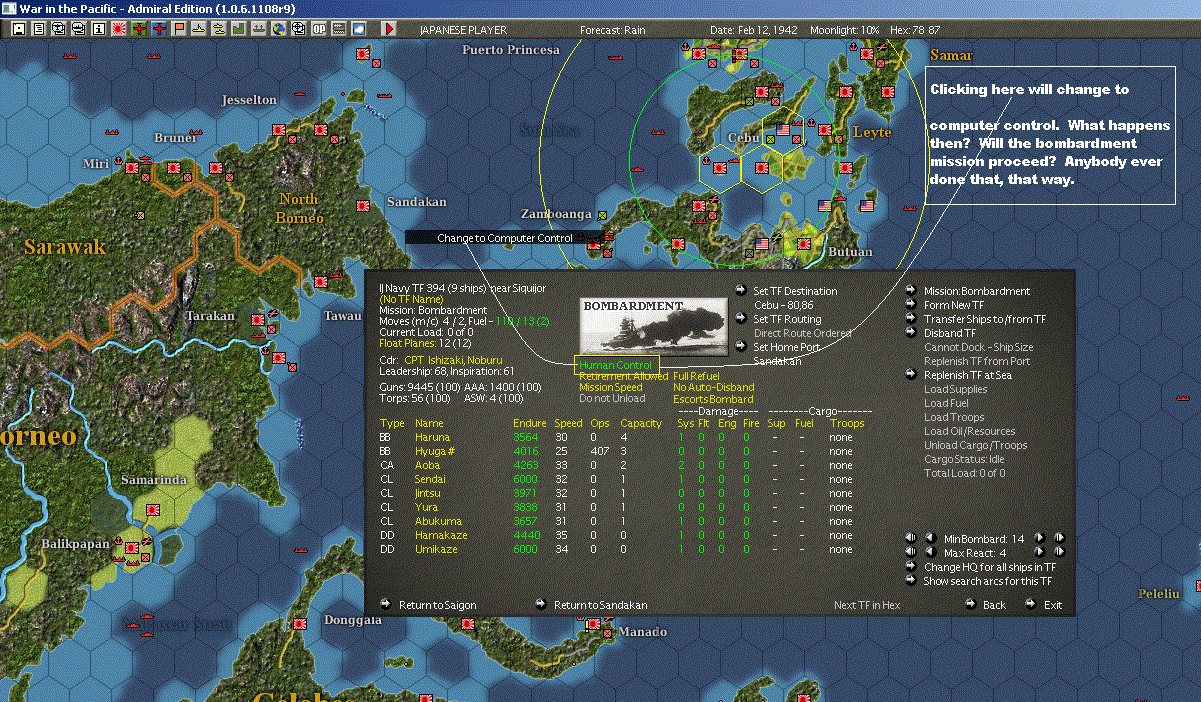Open the Mission: Bombardment selector
Image resolution: width=1201 pixels, height=702 pixels.
coord(911,291)
